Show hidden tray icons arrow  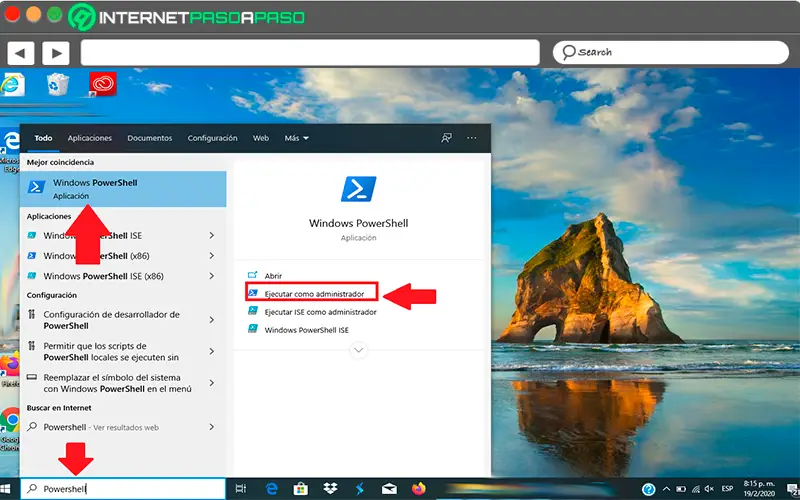666,489
